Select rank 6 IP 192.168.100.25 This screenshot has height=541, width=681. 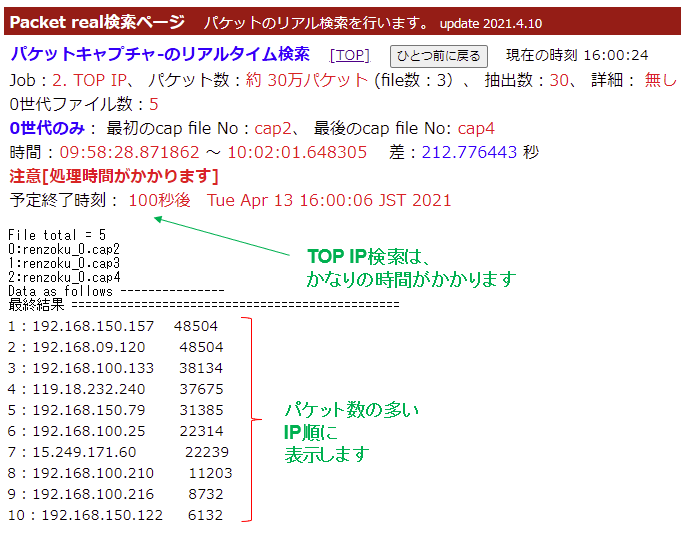click(89, 431)
